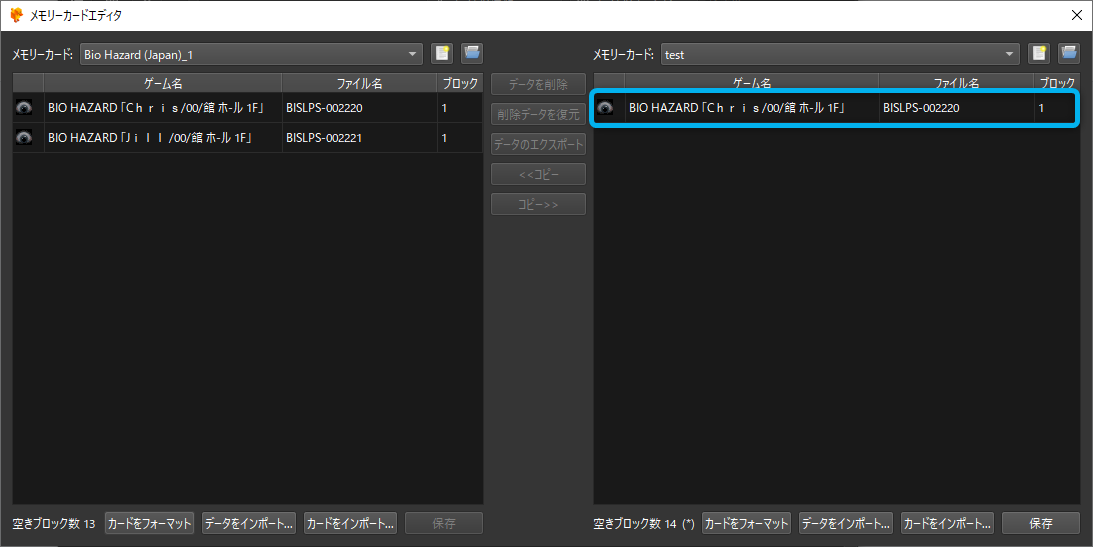Click the app icon in title bar
This screenshot has width=1093, height=547.
pos(16,15)
